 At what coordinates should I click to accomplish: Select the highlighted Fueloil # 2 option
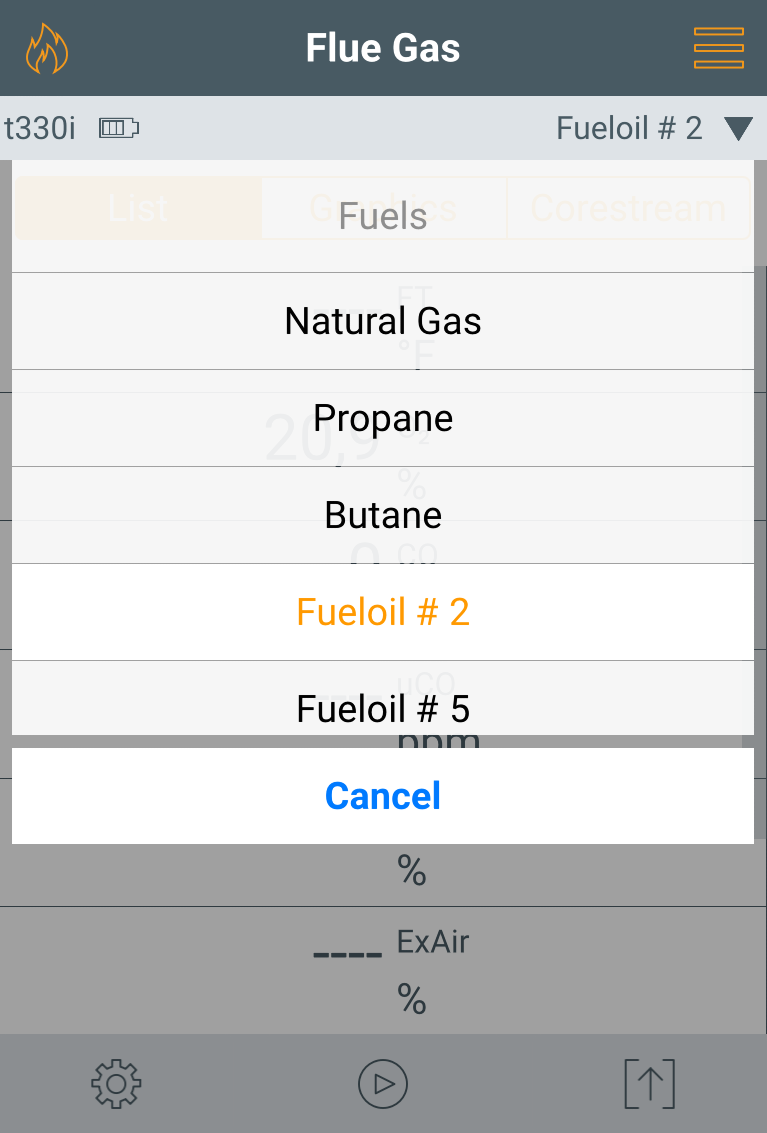point(383,612)
